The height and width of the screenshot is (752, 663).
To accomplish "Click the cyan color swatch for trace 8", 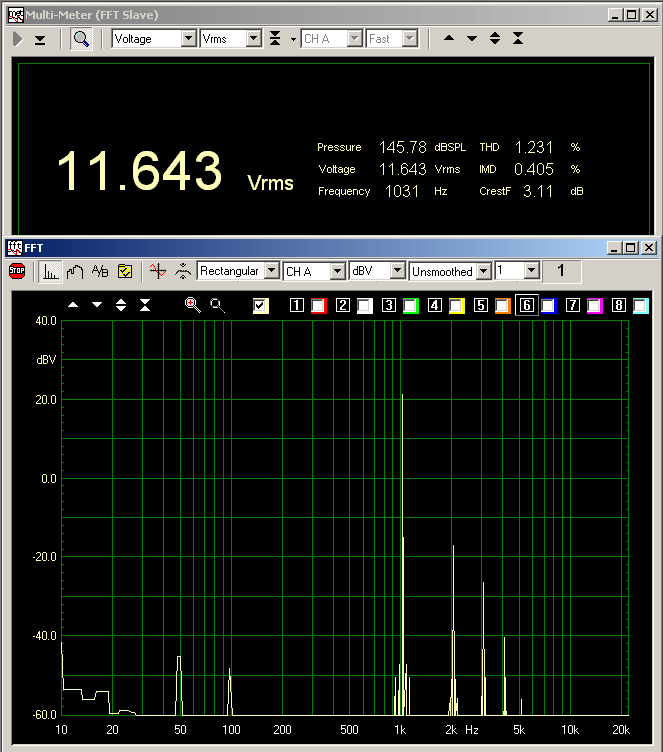I will tap(641, 306).
